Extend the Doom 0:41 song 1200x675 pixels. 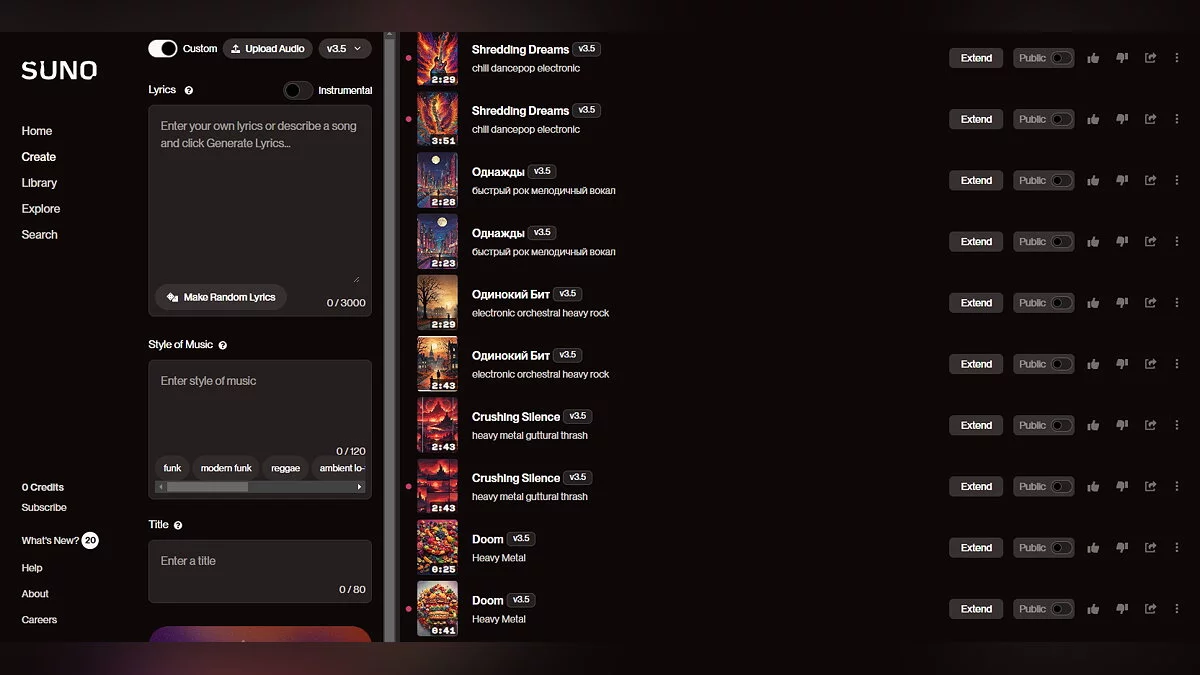976,608
